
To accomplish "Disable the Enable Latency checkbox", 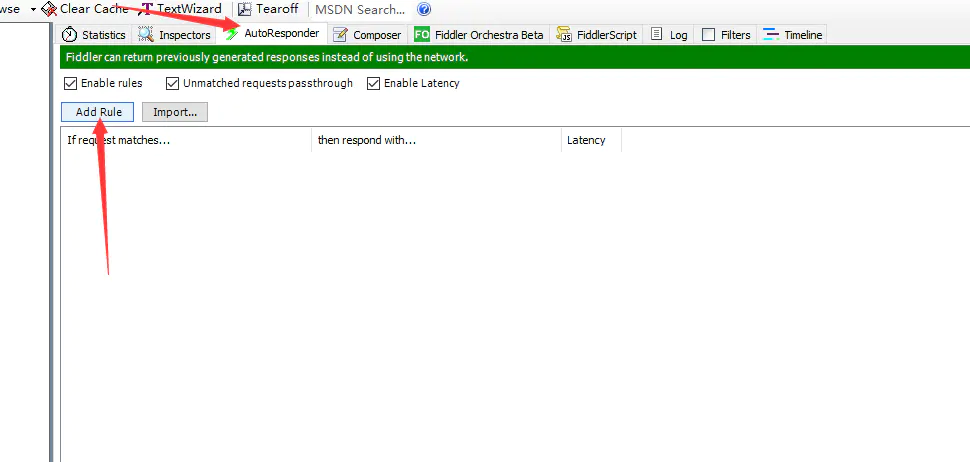I will coord(375,84).
